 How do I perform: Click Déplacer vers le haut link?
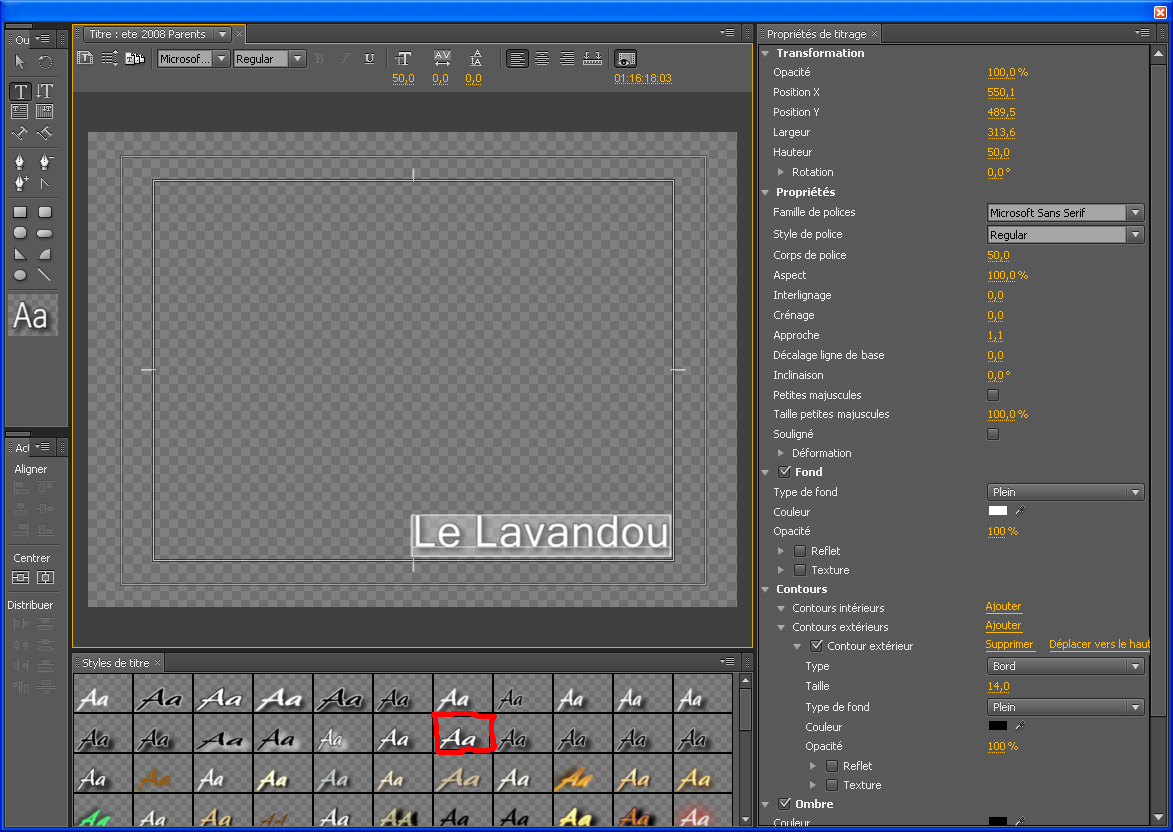point(1099,644)
